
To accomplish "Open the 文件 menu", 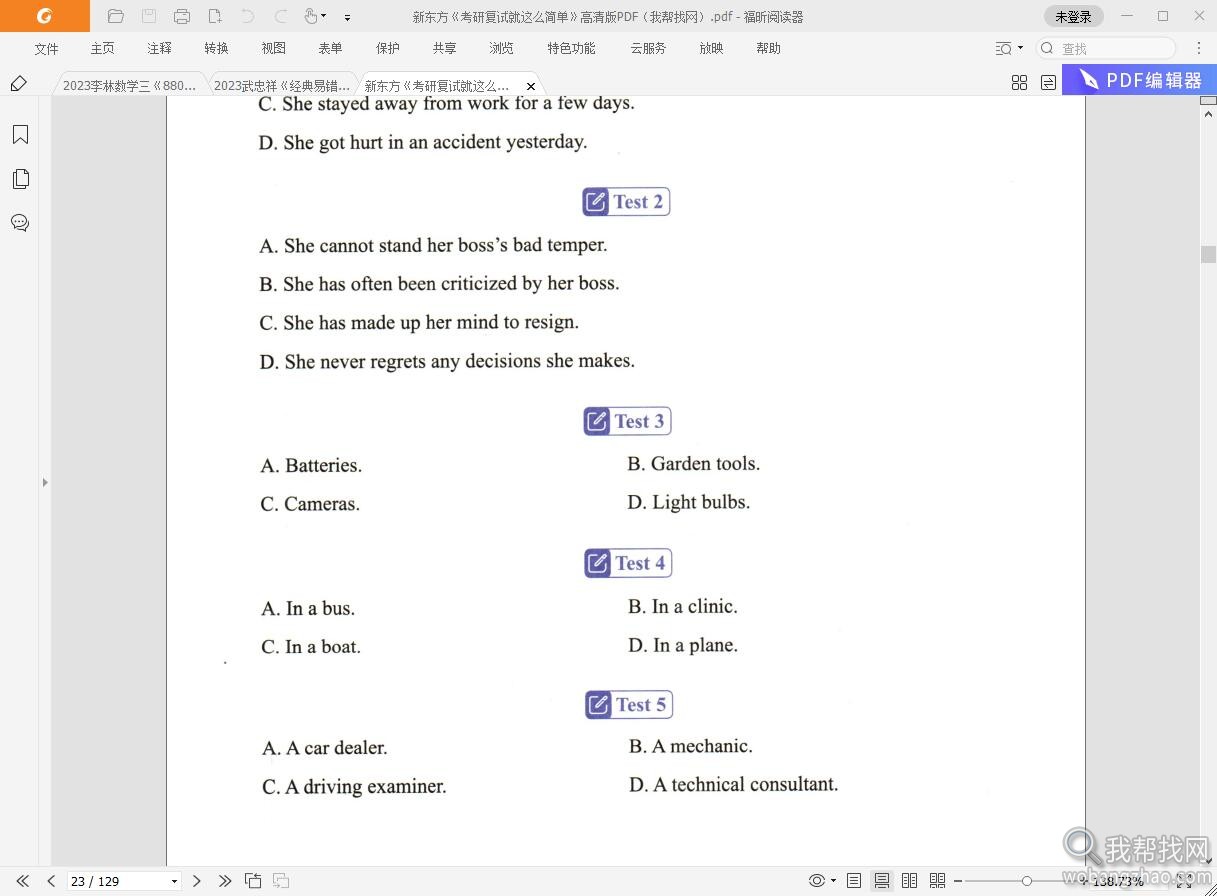I will click(x=46, y=48).
